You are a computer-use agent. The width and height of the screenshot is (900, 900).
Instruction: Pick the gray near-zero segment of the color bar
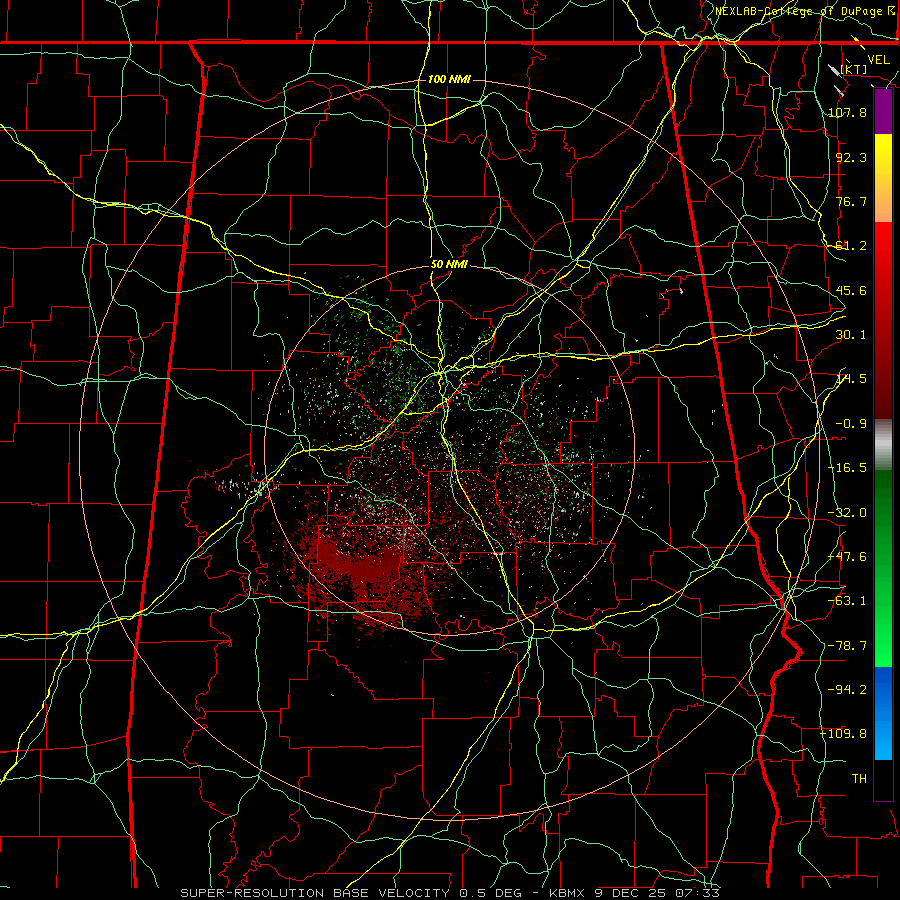(883, 444)
